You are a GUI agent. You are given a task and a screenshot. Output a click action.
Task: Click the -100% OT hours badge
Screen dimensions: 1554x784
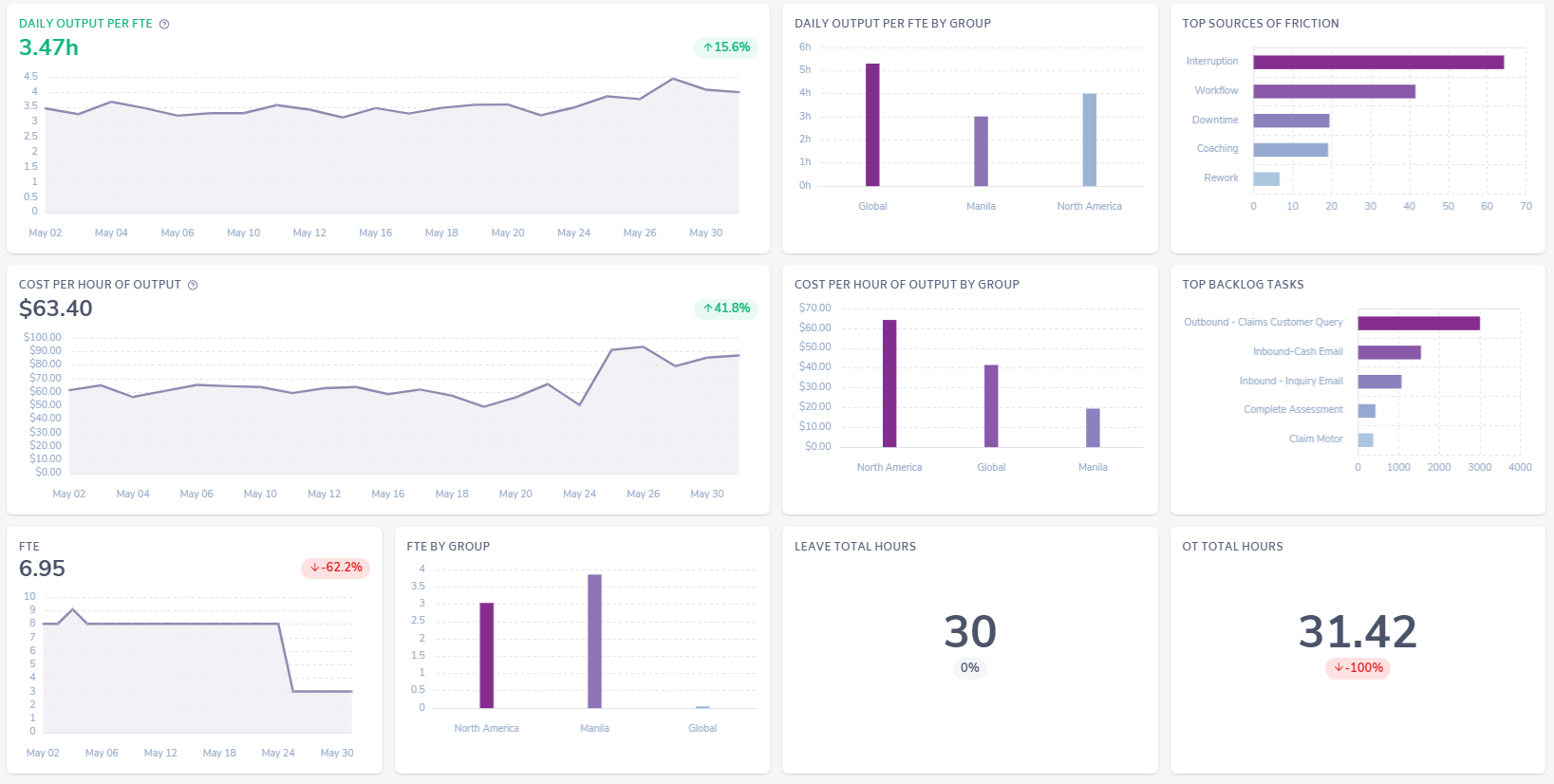point(1357,667)
